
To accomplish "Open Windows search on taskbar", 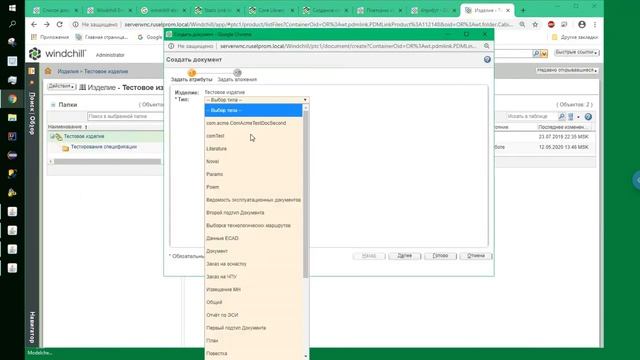I will [12, 24].
